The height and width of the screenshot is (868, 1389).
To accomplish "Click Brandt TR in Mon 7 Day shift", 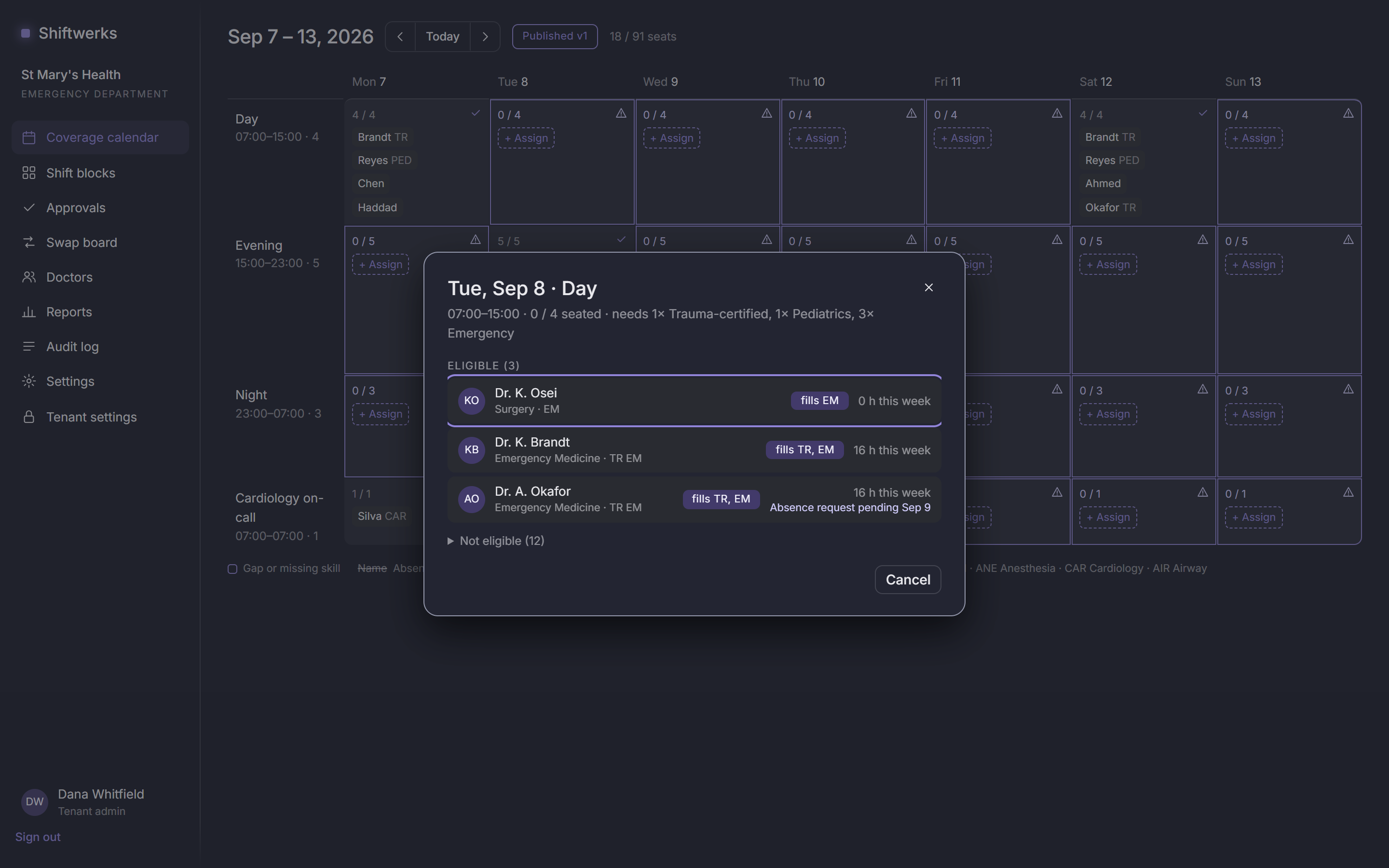I will point(382,137).
